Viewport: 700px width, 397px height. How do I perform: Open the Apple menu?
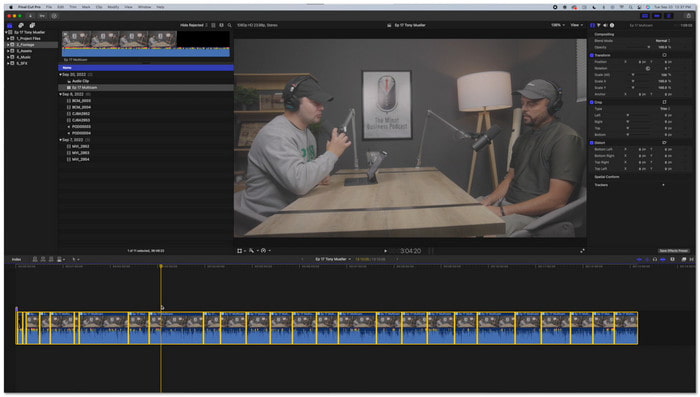coord(11,7)
